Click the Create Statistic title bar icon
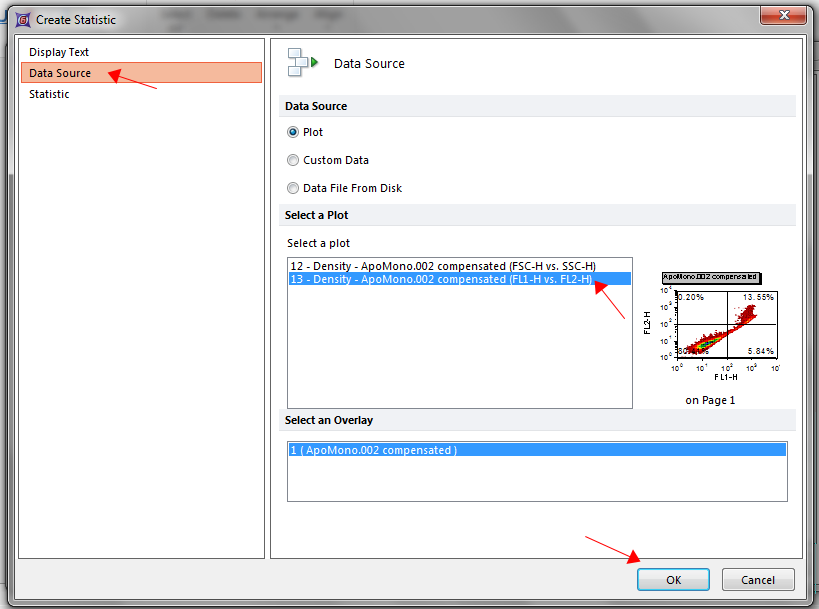This screenshot has width=819, height=609. pos(23,20)
